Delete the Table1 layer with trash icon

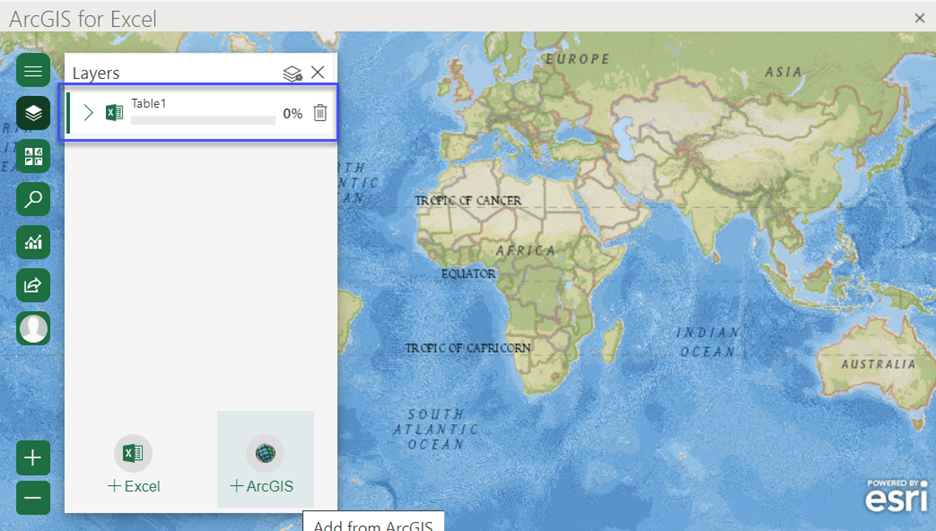tap(320, 112)
